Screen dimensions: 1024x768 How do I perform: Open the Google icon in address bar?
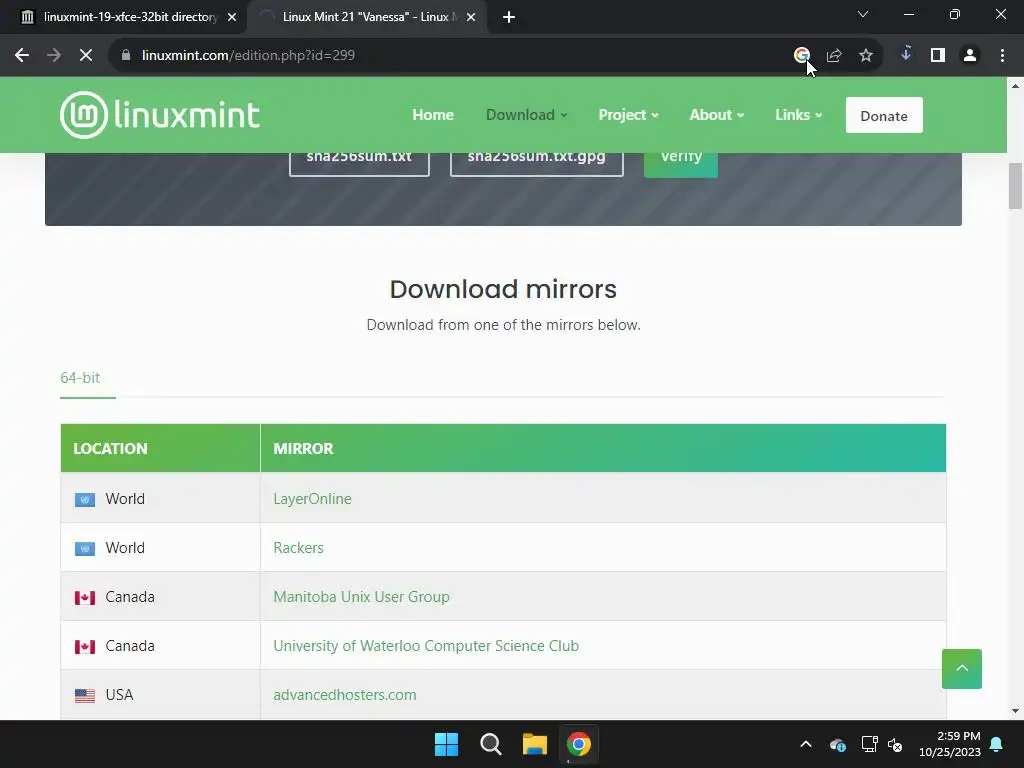pos(801,56)
